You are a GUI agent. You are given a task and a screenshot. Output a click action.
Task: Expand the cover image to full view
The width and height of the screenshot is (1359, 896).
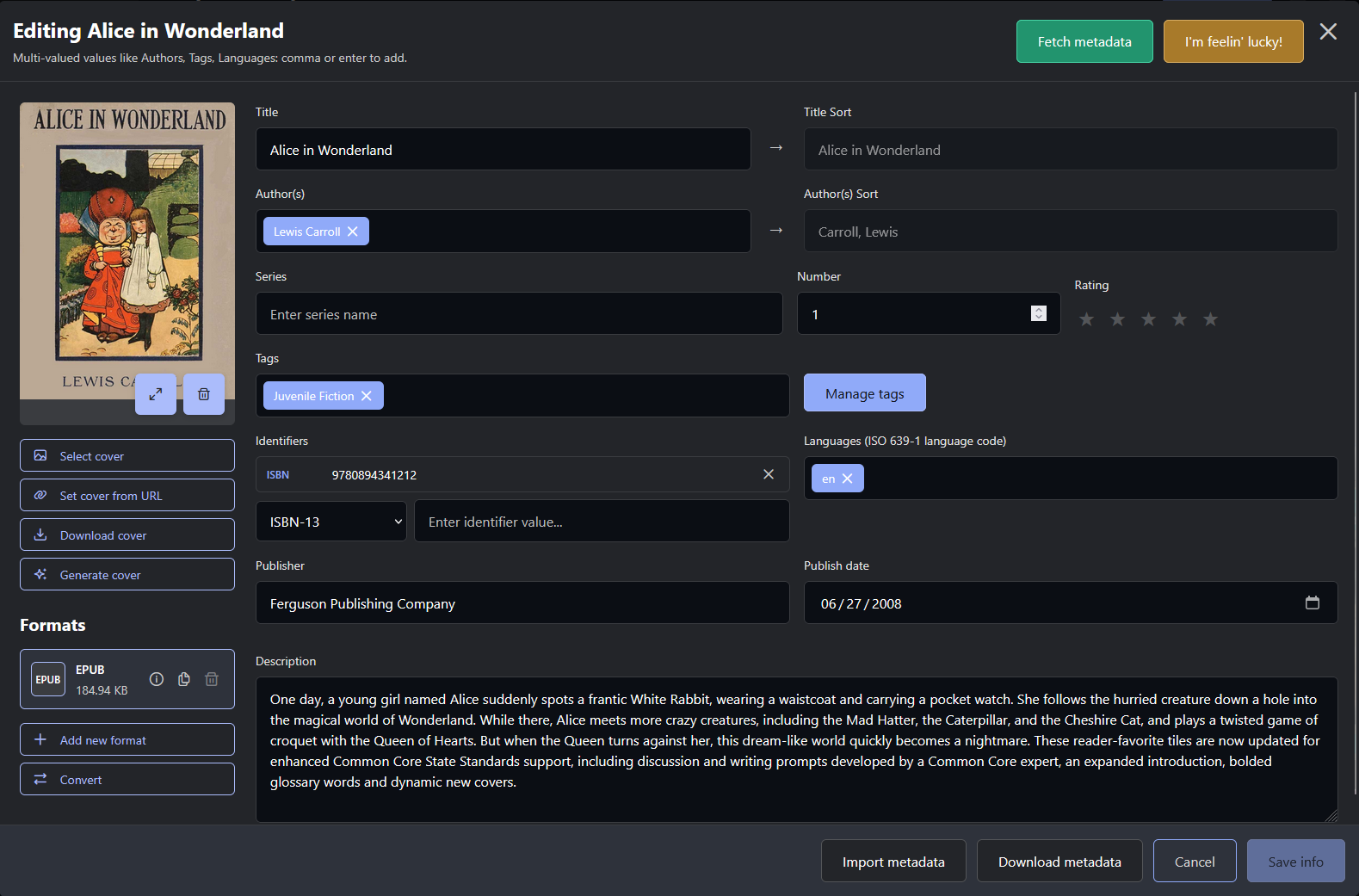tap(156, 394)
